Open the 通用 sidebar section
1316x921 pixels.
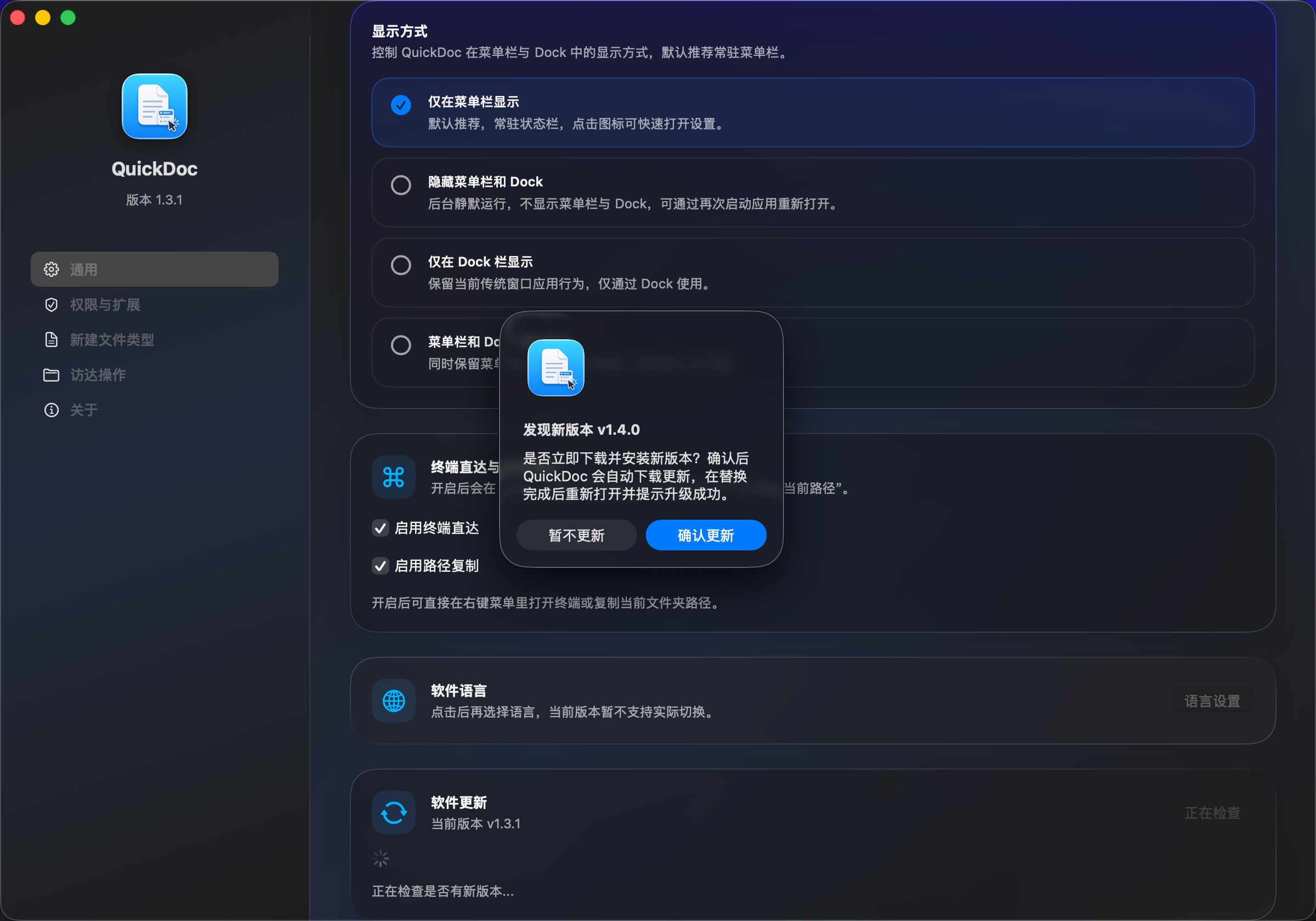point(154,269)
